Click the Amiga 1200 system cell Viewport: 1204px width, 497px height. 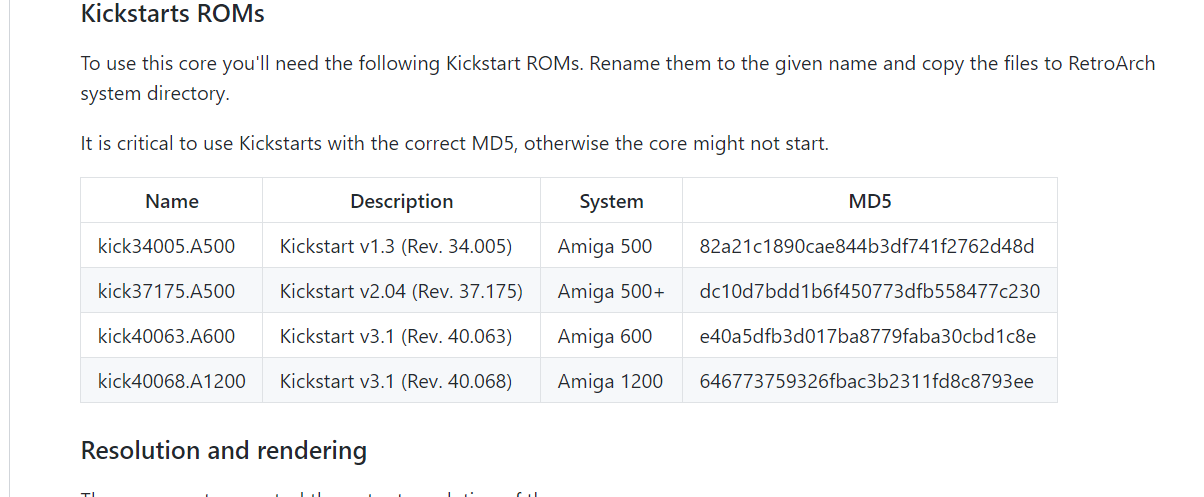tap(612, 381)
